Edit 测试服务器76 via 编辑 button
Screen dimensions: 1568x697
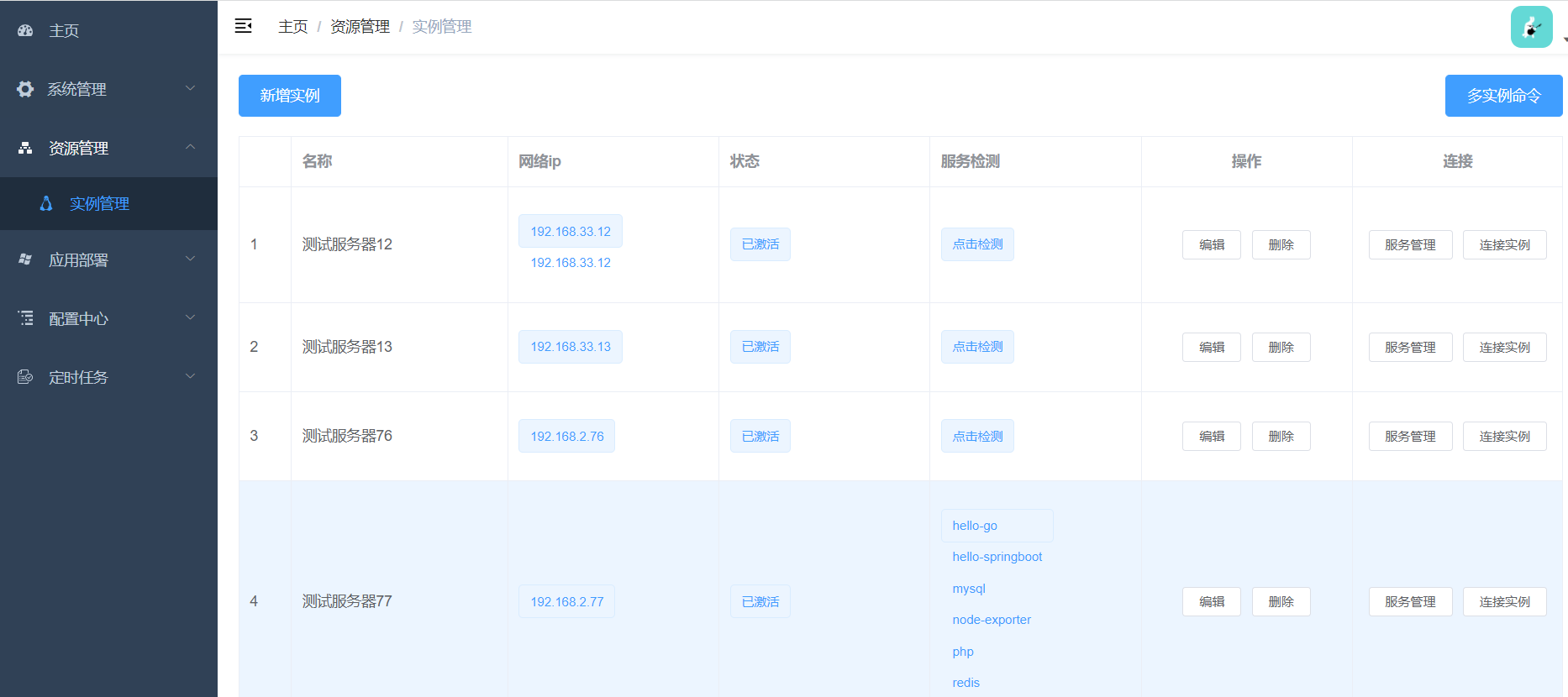pyautogui.click(x=1212, y=437)
